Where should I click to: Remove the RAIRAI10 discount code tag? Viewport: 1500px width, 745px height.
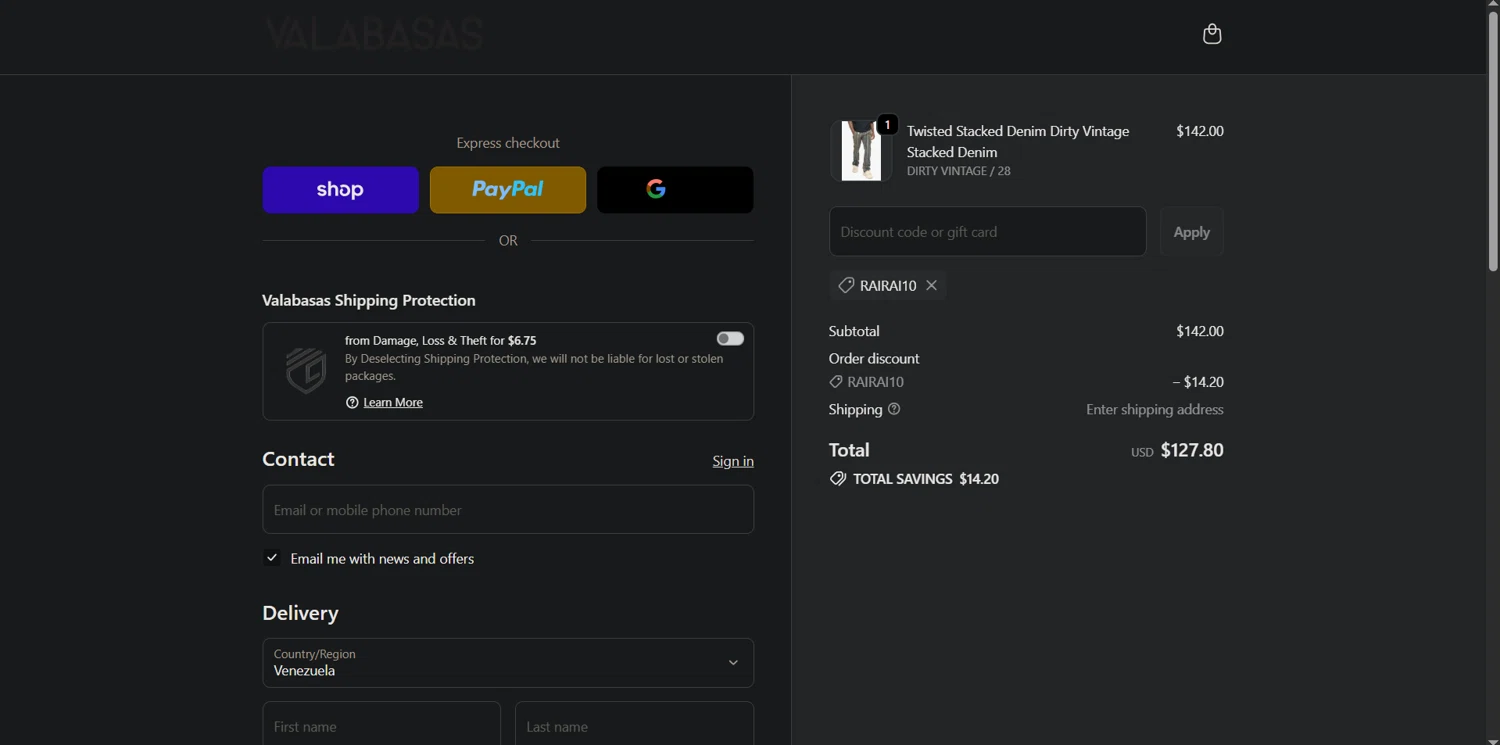click(x=931, y=286)
